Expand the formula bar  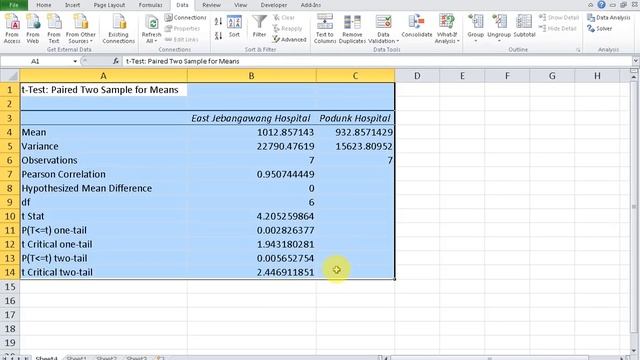[636, 61]
